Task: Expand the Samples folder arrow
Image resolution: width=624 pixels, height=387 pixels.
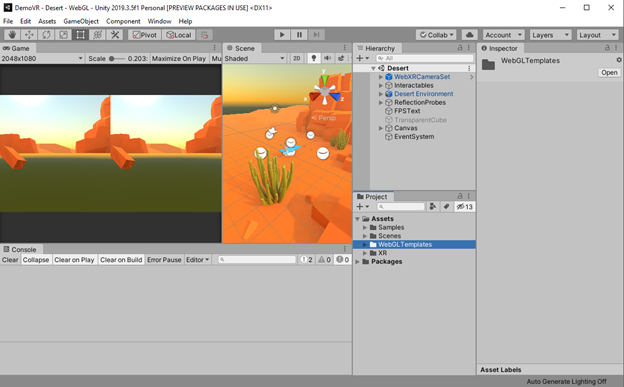Action: click(365, 227)
